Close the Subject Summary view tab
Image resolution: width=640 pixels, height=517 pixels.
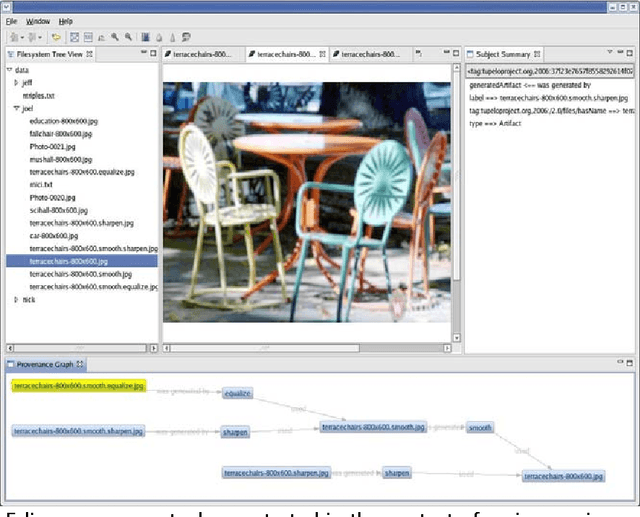539,54
